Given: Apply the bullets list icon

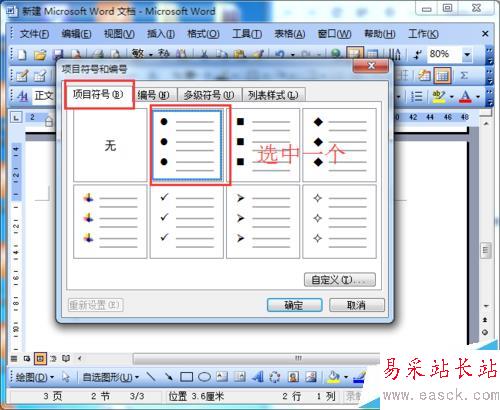Looking at the screenshot, I should point(416,96).
